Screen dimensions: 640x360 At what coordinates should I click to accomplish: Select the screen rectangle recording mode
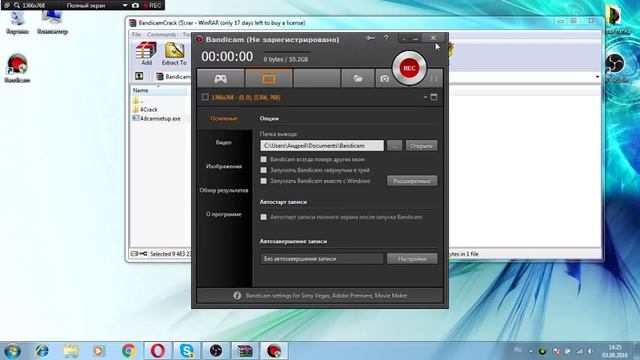tap(269, 78)
